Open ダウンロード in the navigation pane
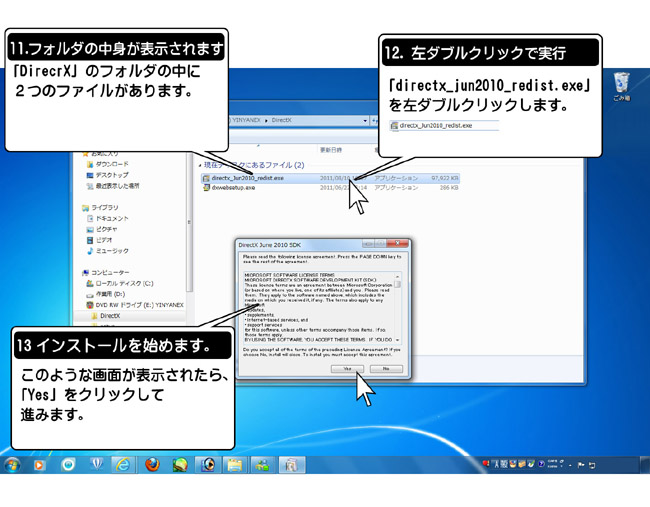The height and width of the screenshot is (507, 650). click(x=112, y=164)
